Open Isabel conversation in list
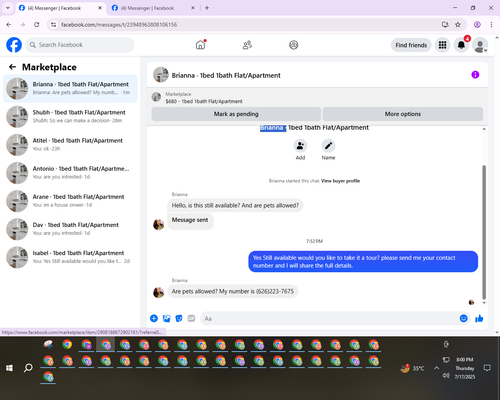Screen dimensions: 500x400 (70, 257)
